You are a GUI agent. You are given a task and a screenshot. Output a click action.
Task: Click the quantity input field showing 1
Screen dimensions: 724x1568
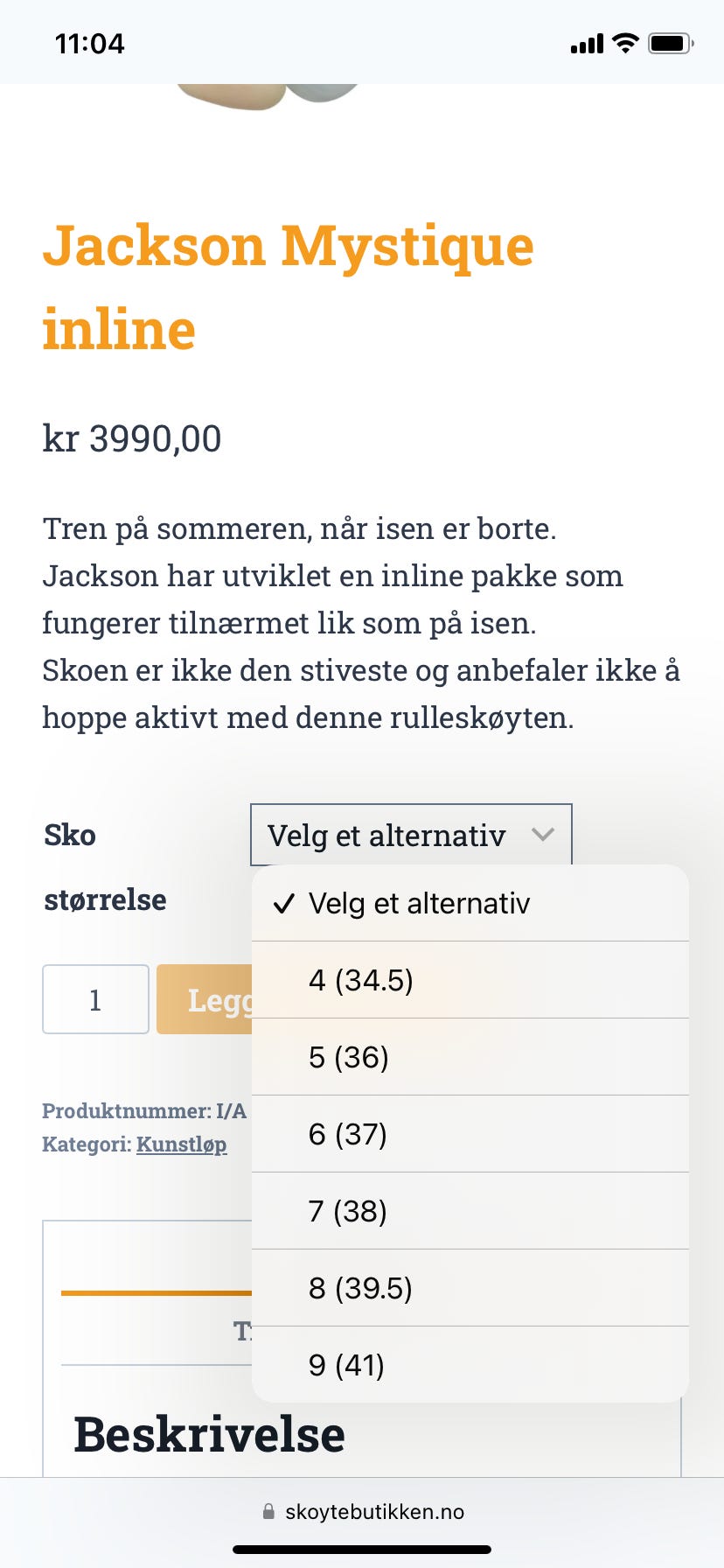pyautogui.click(x=95, y=999)
